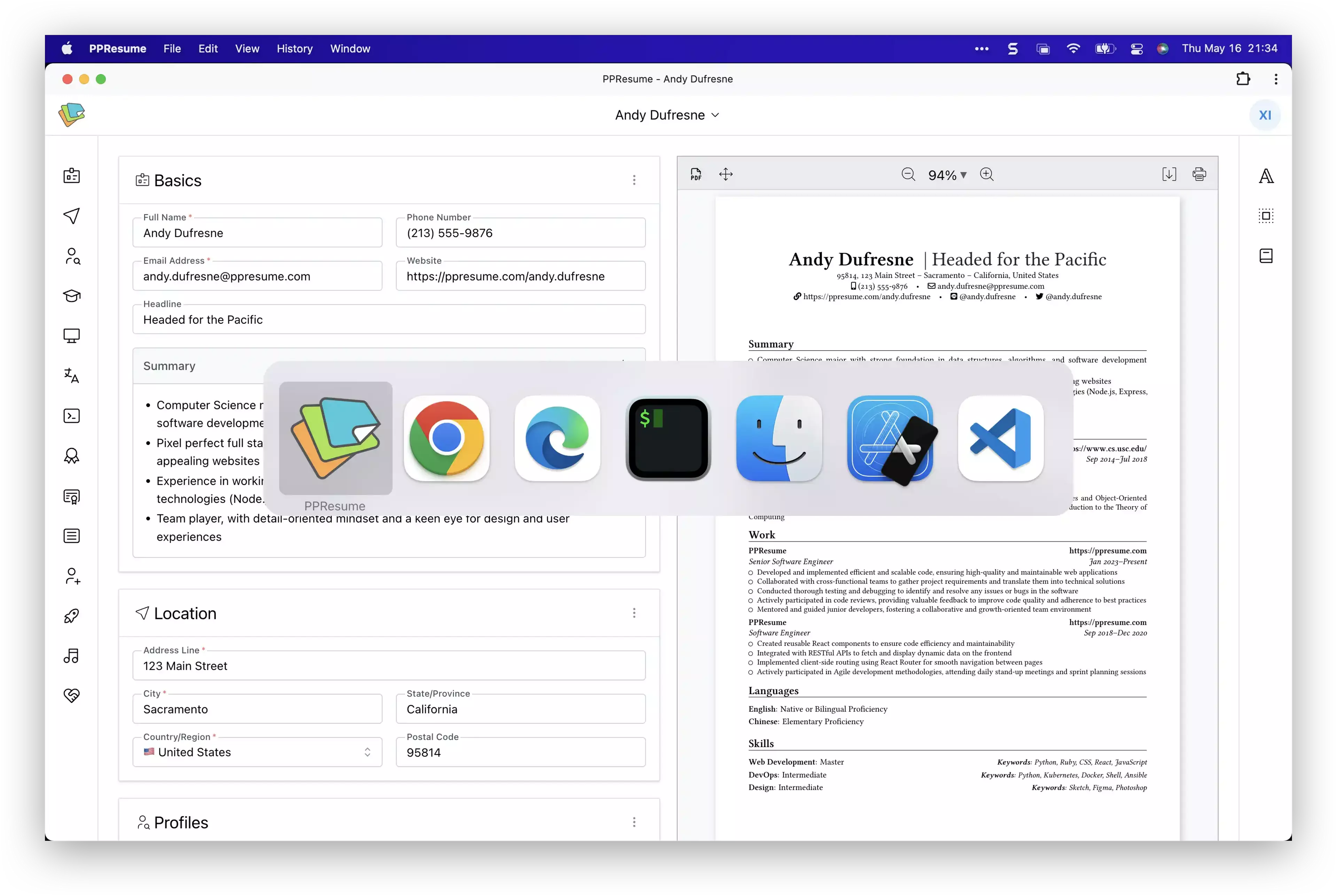Viewport: 1337px width, 896px height.
Task: Click the Phone Number input field
Action: tap(520, 233)
